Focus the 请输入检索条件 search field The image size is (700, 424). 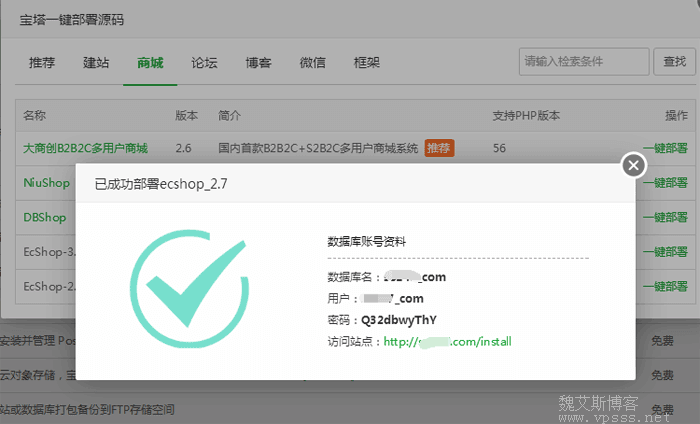pyautogui.click(x=582, y=62)
